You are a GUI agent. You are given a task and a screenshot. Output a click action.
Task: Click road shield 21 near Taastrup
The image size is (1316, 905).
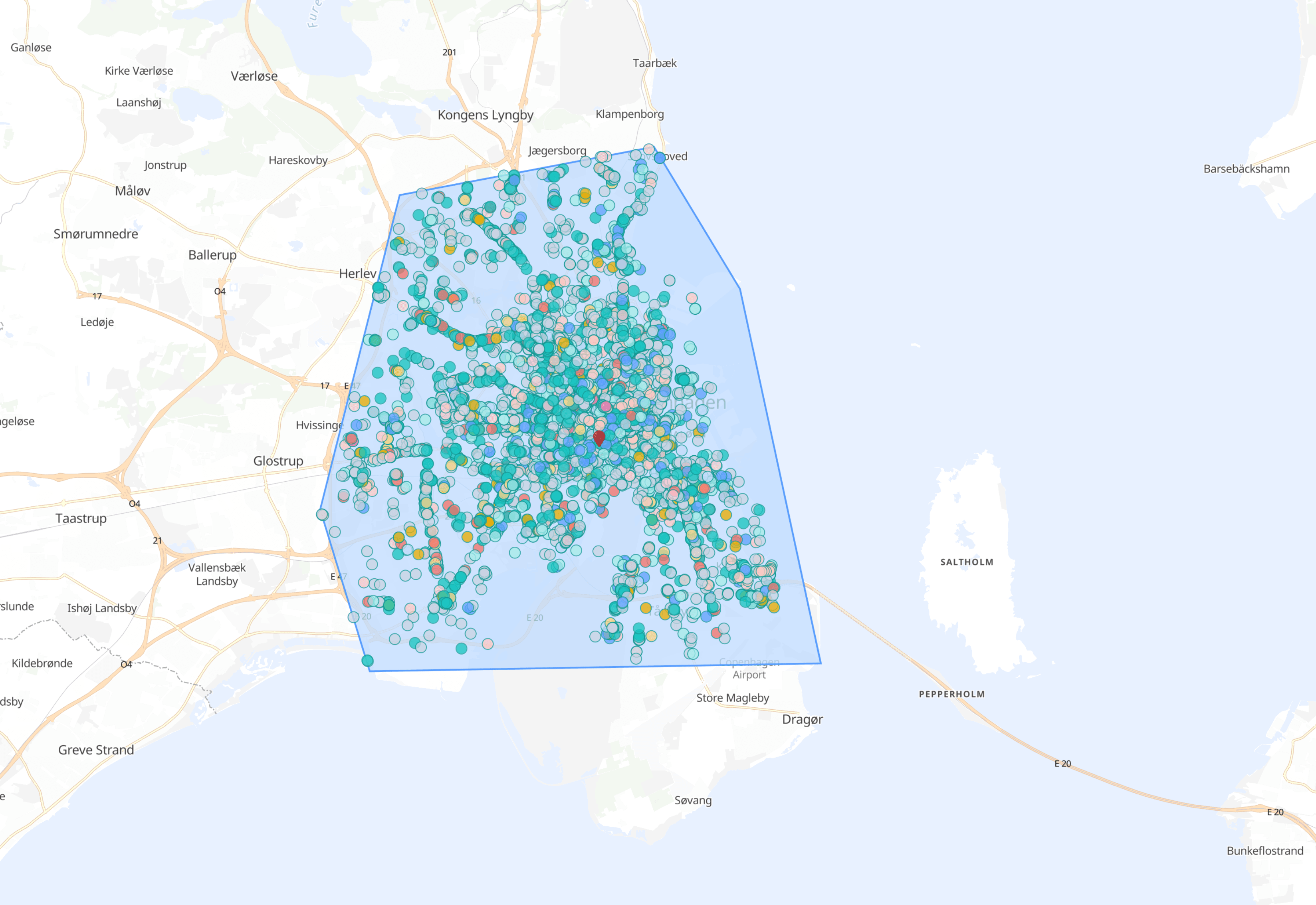[157, 540]
